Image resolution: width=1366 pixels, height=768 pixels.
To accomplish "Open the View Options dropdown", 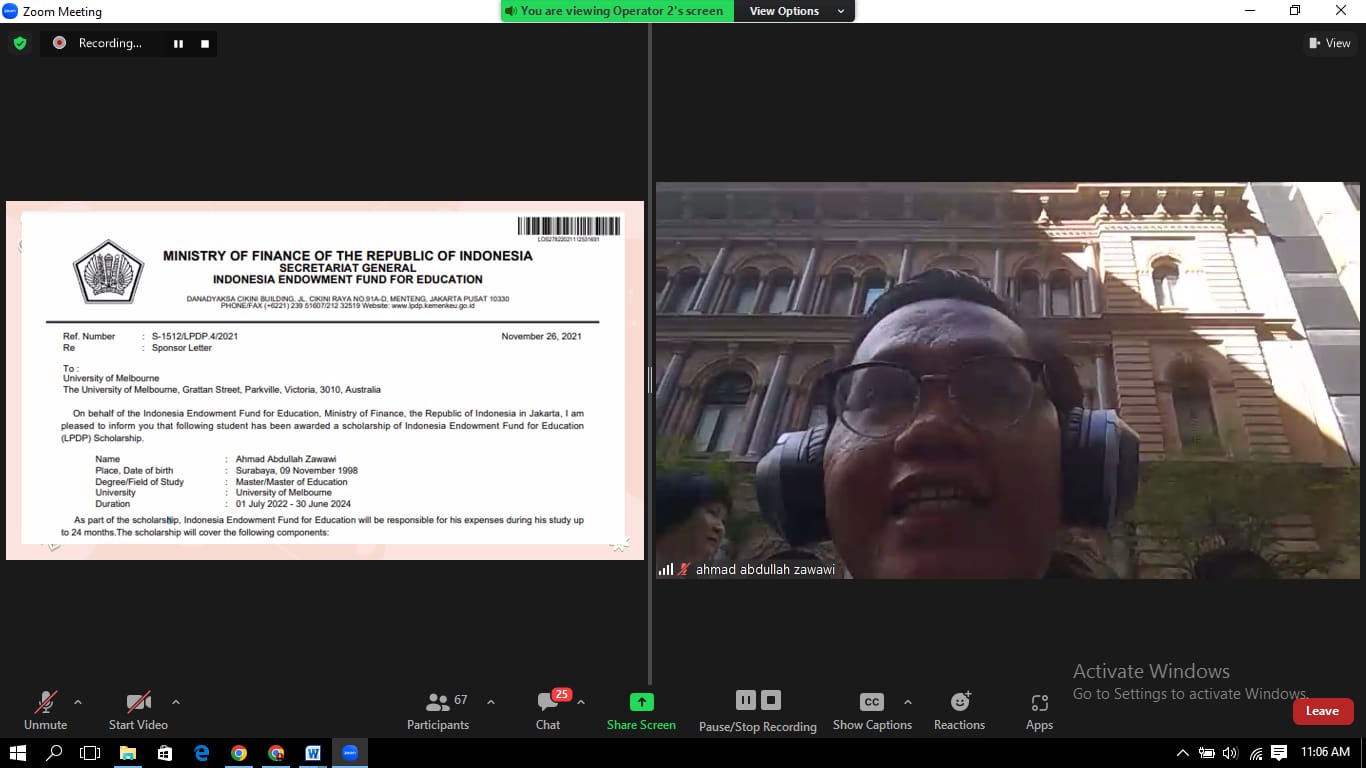I will (795, 11).
